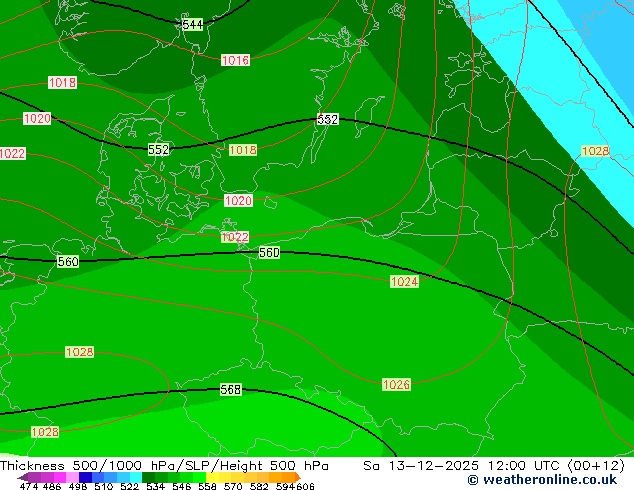This screenshot has height=490, width=634.
Task: Click the purple left arrow of the legend
Action: tap(23, 477)
